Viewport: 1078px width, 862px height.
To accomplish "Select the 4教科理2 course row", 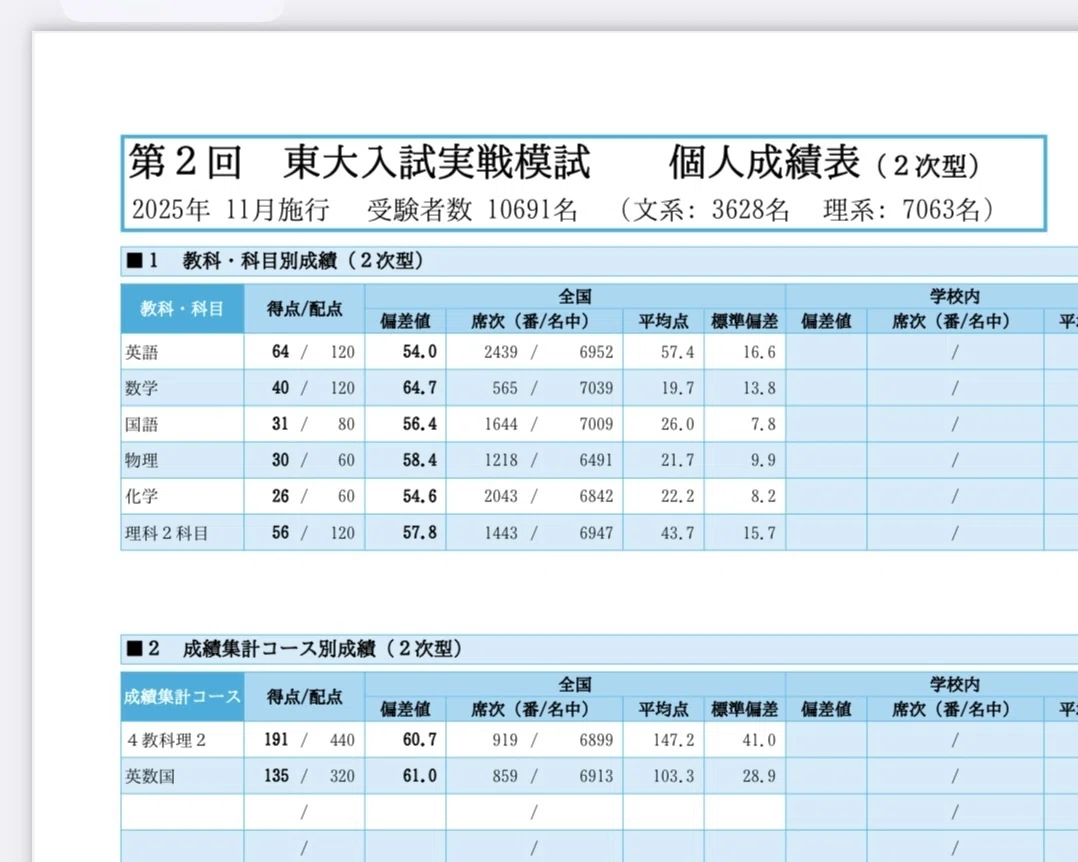I will (x=166, y=740).
